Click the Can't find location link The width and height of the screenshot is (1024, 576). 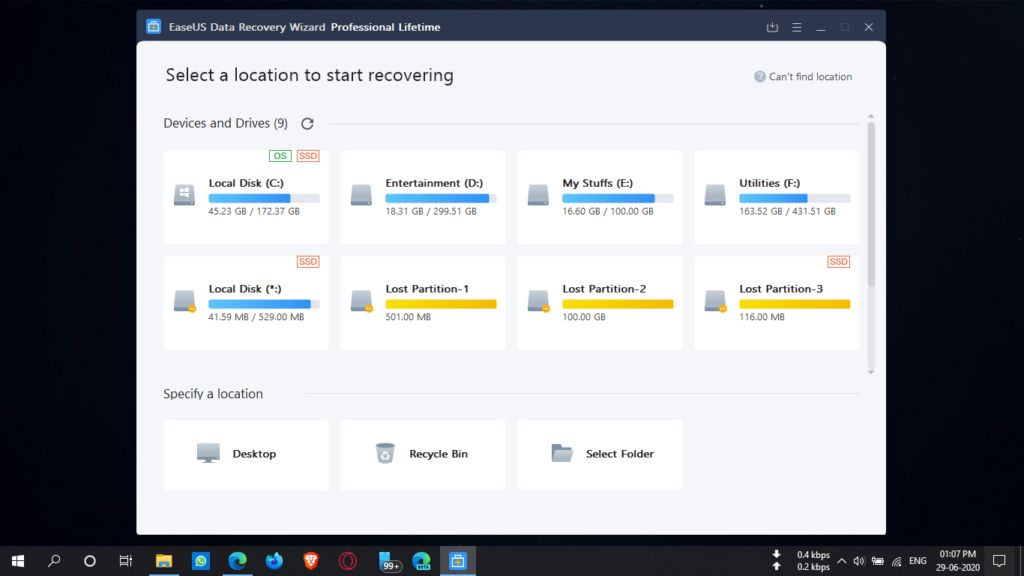click(810, 76)
